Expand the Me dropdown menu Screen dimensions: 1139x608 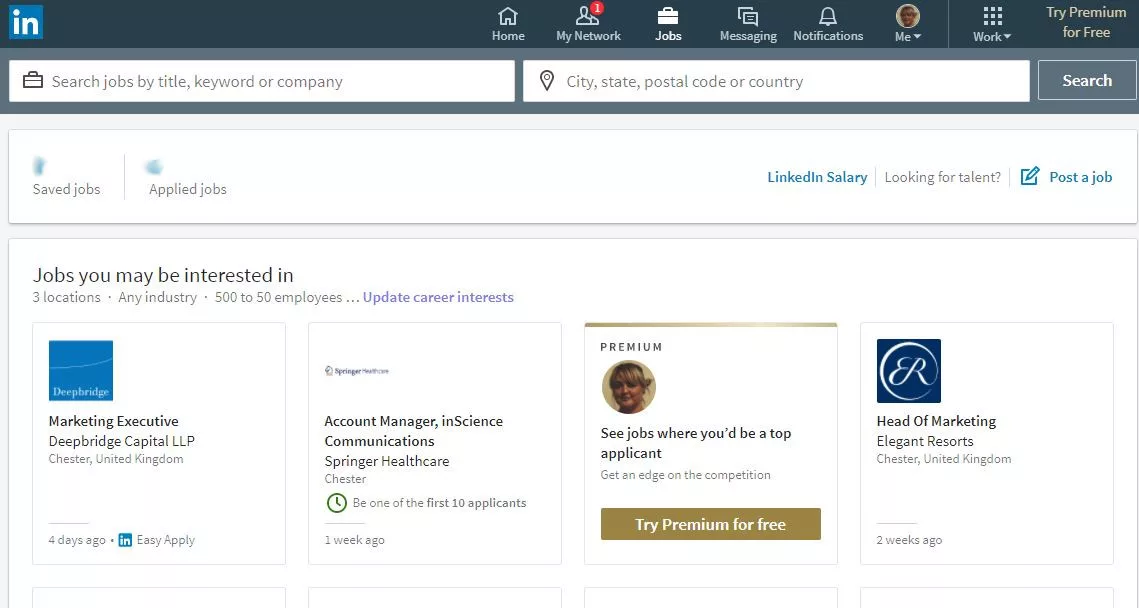click(x=908, y=36)
